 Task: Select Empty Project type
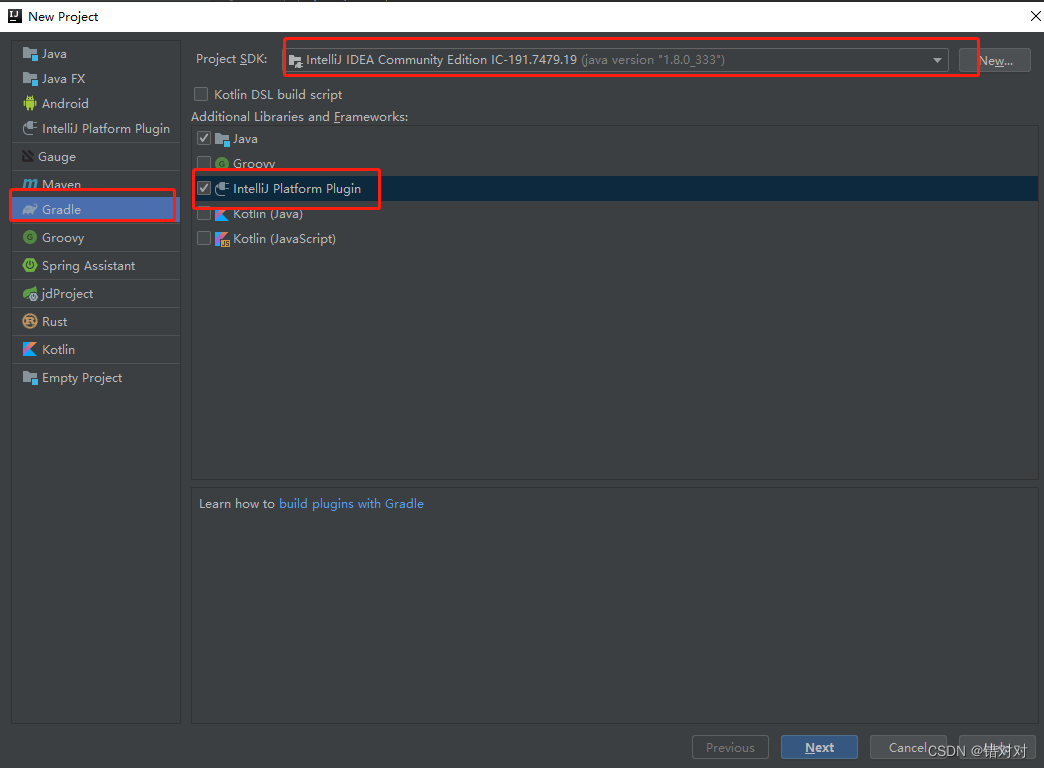pyautogui.click(x=96, y=378)
